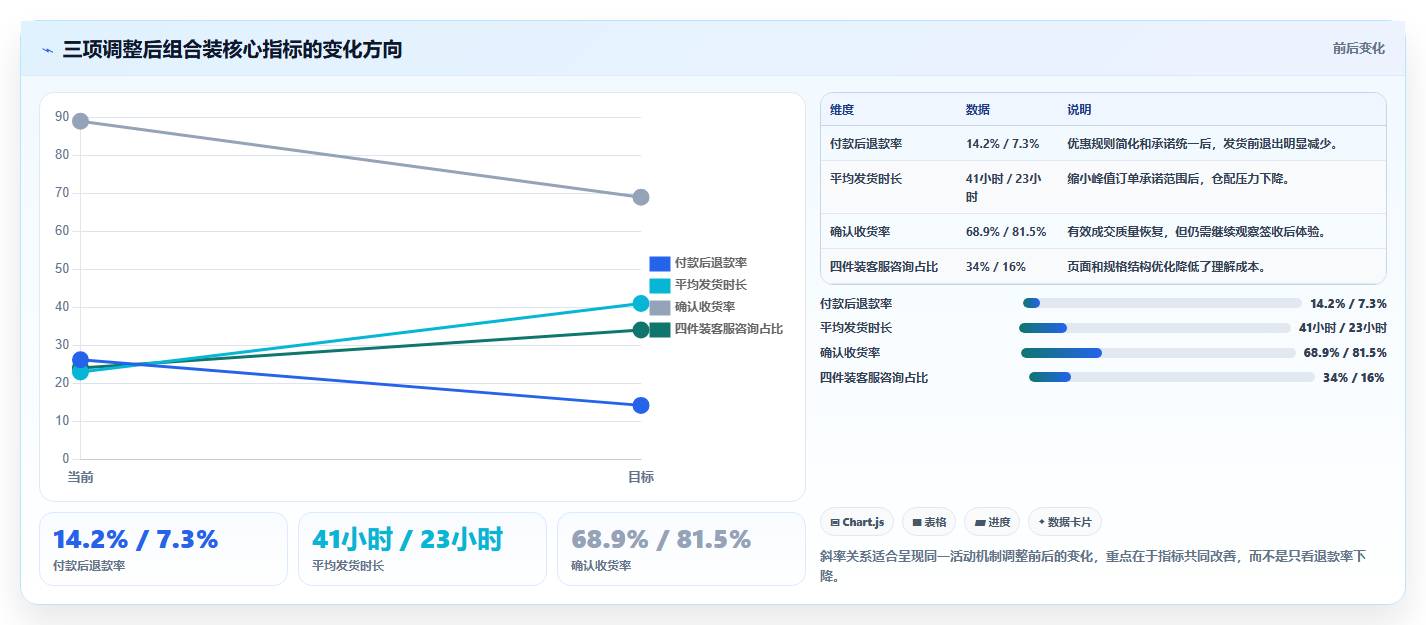Toggle the 四件装客服咨询占比 legend color box
Viewport: 1426px width, 625px height.
659,329
